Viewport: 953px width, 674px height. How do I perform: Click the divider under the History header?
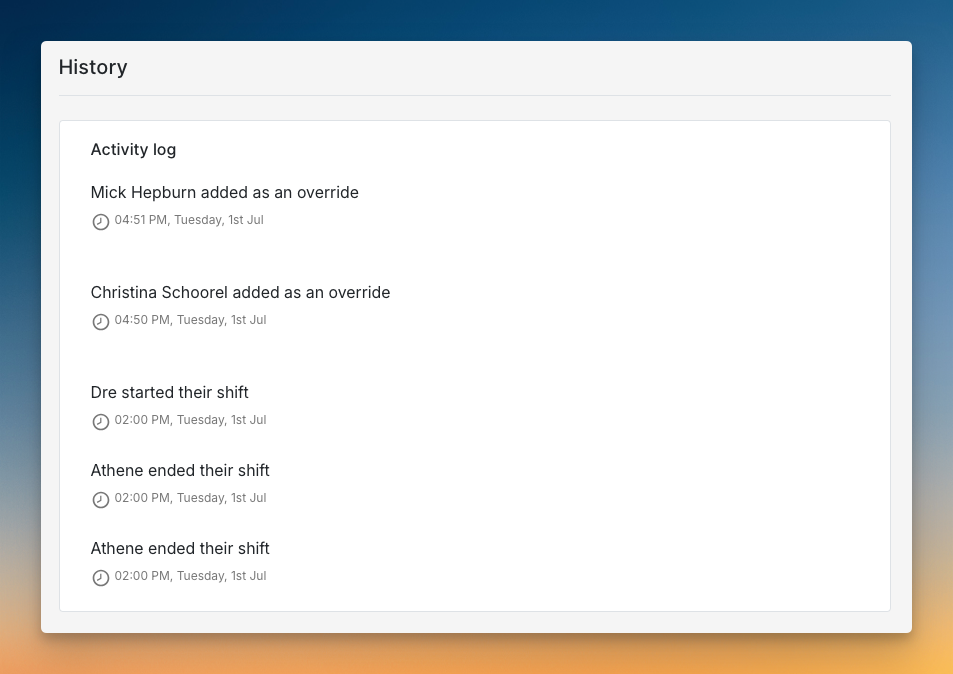[475, 95]
